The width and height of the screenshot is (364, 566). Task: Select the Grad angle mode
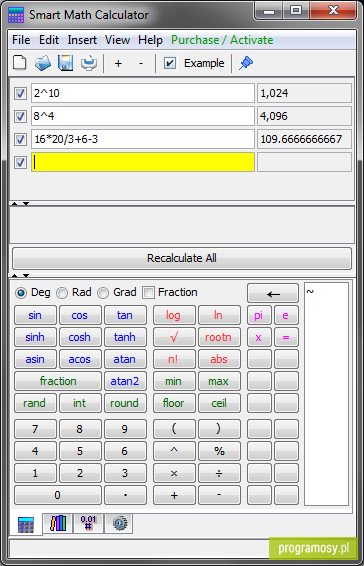pos(103,293)
